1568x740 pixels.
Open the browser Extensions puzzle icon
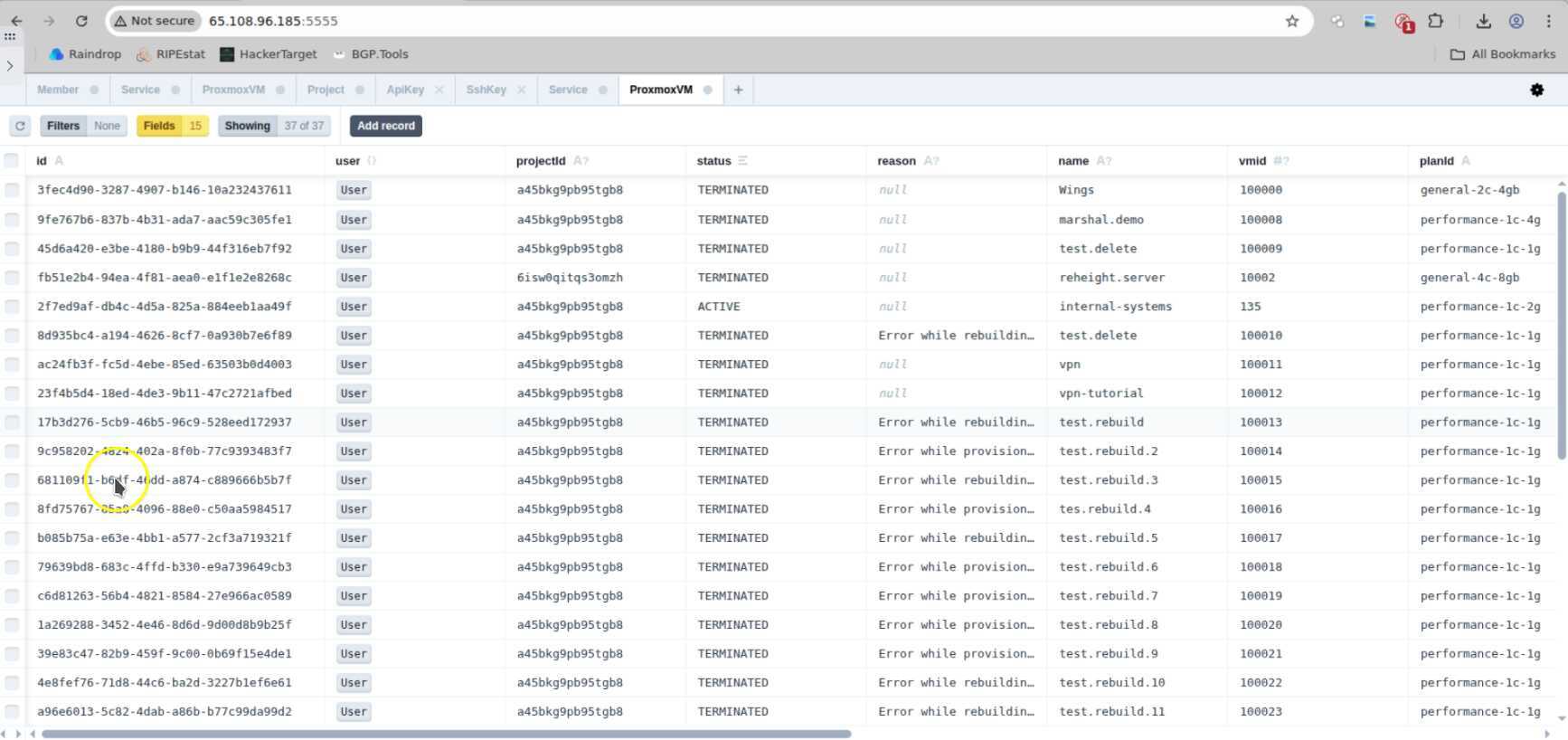[x=1435, y=21]
